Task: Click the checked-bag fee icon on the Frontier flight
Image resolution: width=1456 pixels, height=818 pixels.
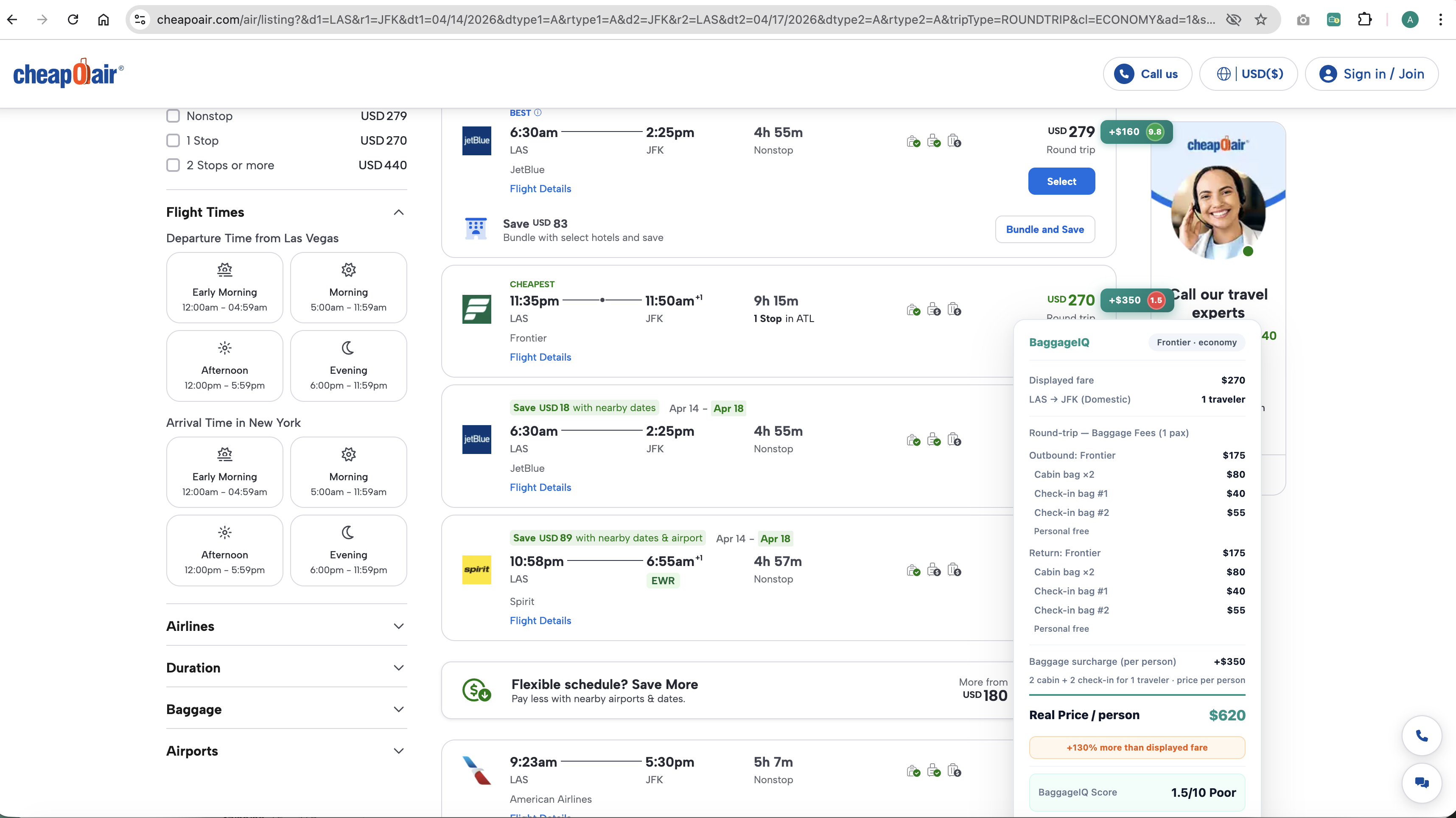Action: click(954, 309)
